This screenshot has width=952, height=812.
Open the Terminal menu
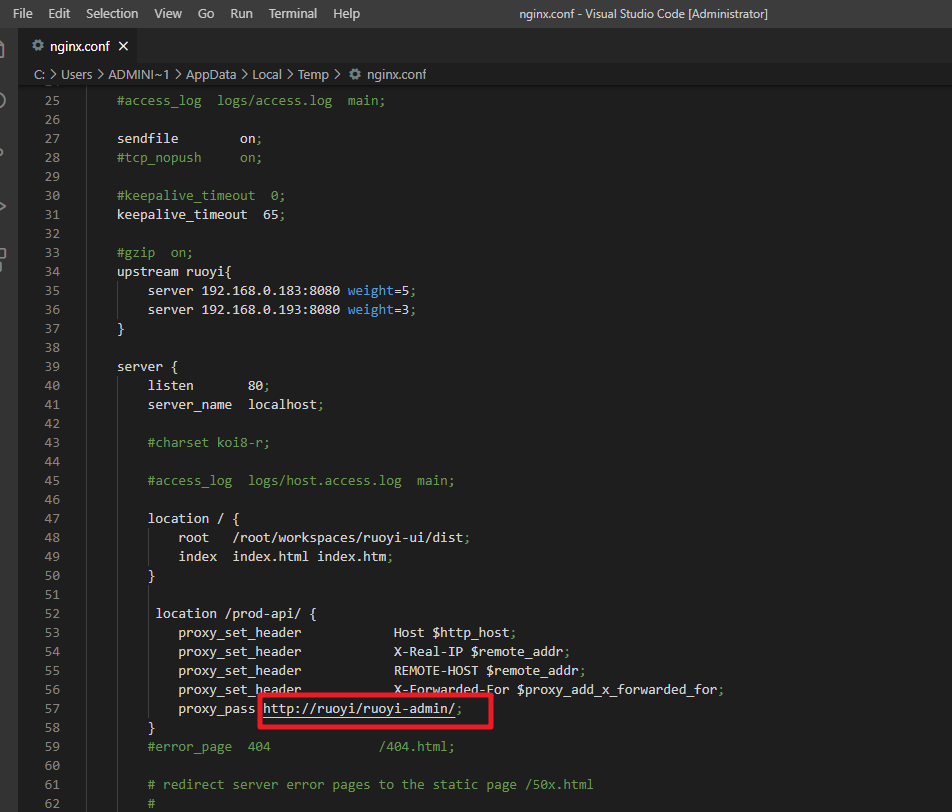[x=293, y=13]
